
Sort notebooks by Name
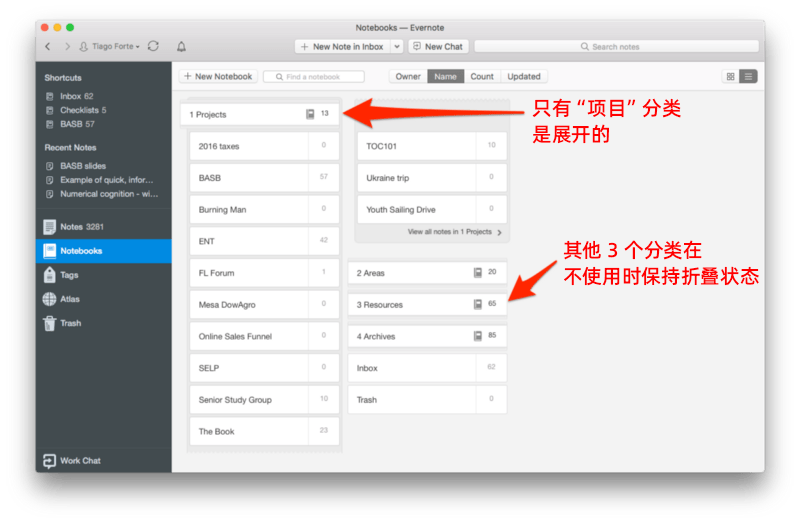tap(445, 77)
